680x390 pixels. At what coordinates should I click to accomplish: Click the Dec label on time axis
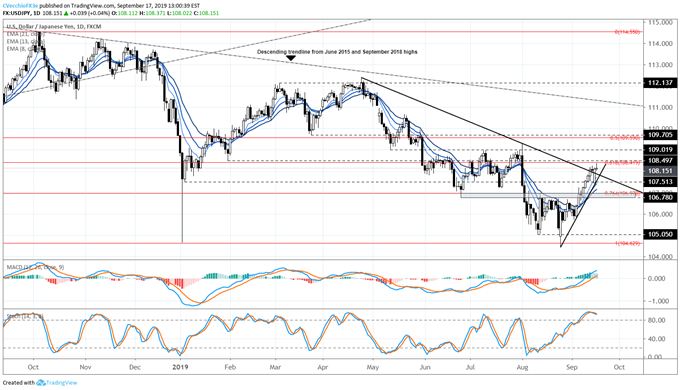(135, 367)
